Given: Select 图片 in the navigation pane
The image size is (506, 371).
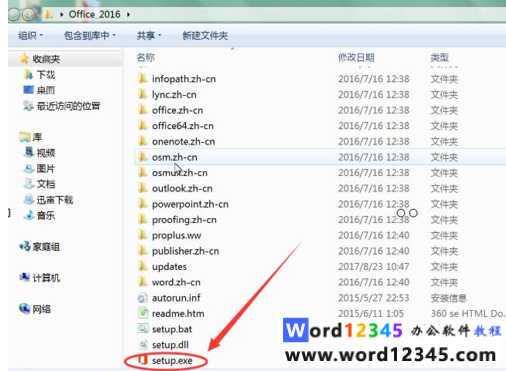Looking at the screenshot, I should pyautogui.click(x=45, y=168).
